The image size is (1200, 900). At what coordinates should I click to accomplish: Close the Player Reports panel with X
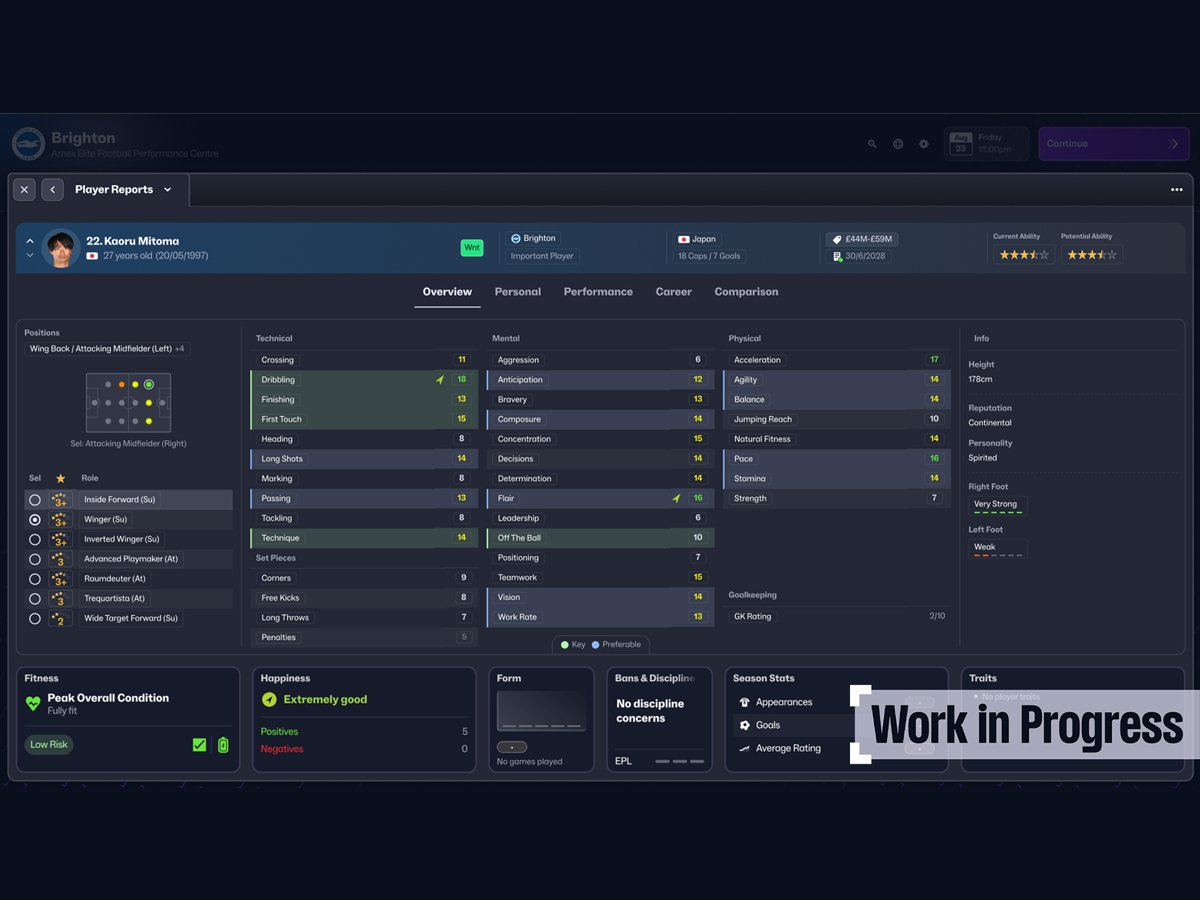tap(25, 189)
